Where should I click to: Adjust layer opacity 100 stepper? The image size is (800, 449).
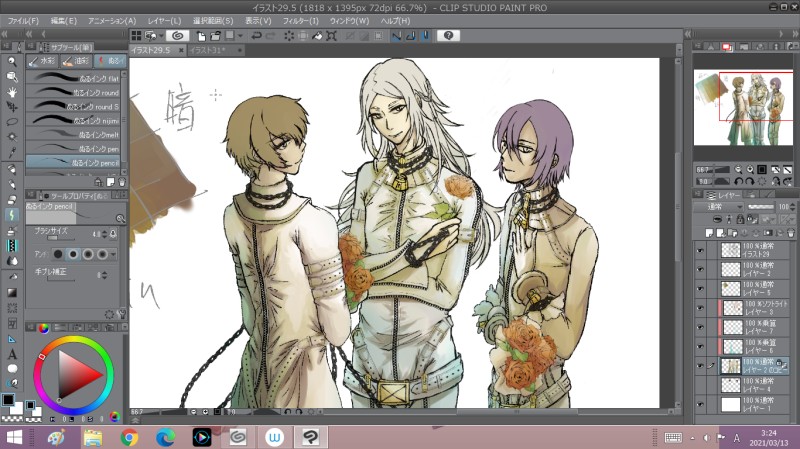[792, 207]
